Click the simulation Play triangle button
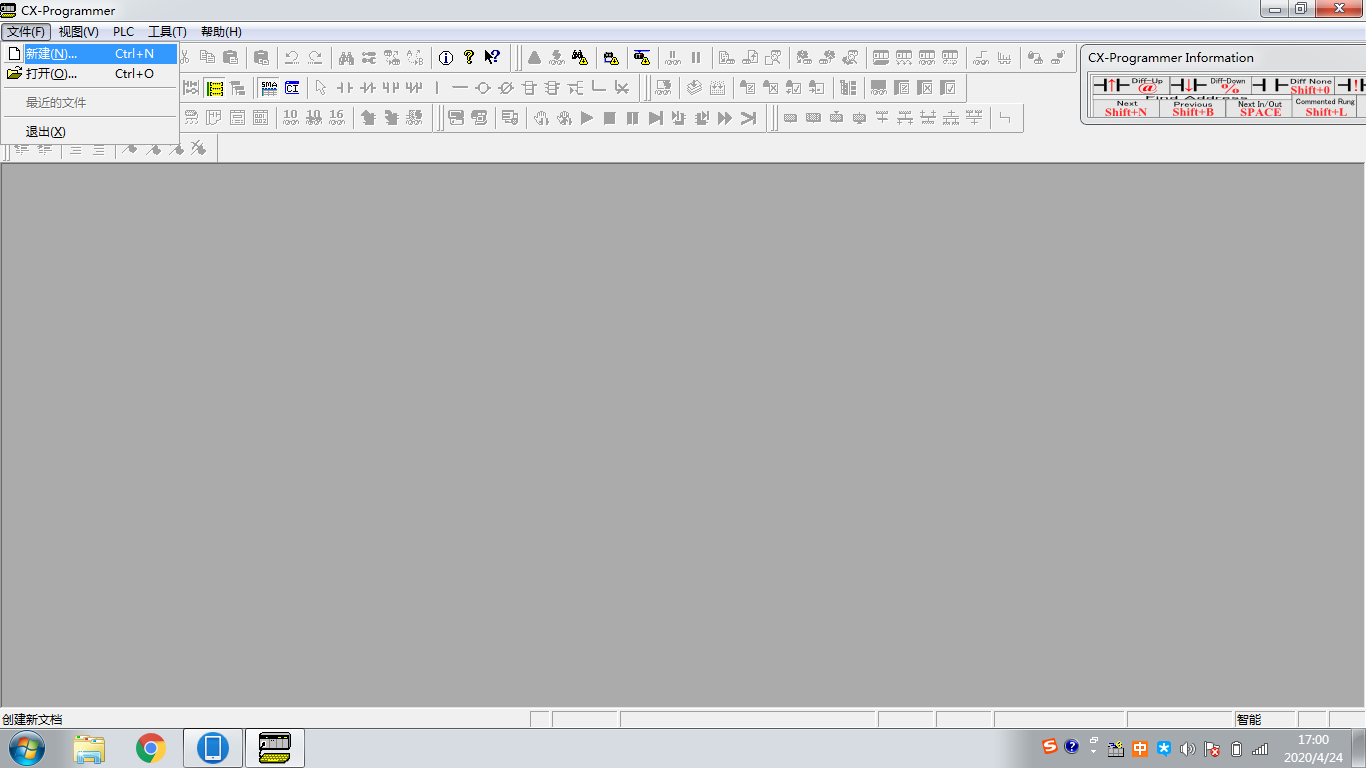The height and width of the screenshot is (768, 1366). pyautogui.click(x=587, y=118)
